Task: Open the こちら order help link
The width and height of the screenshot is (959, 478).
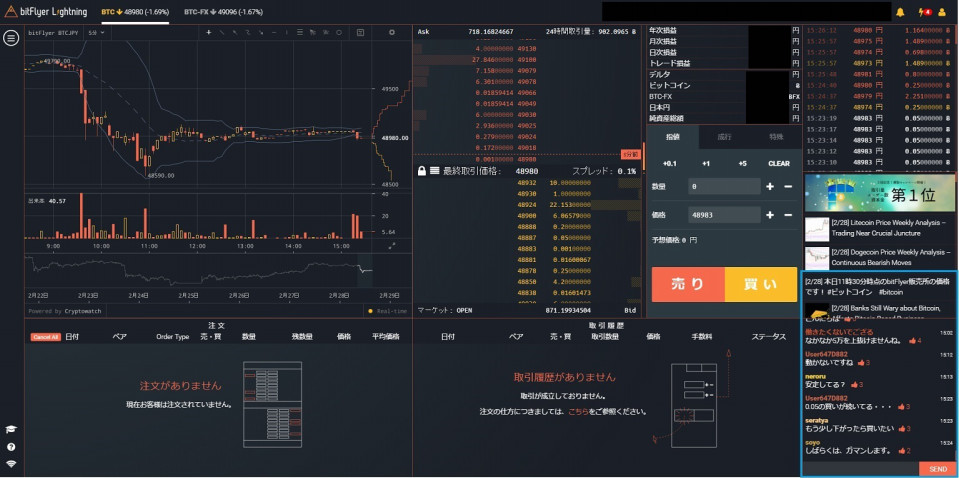Action: coord(578,411)
